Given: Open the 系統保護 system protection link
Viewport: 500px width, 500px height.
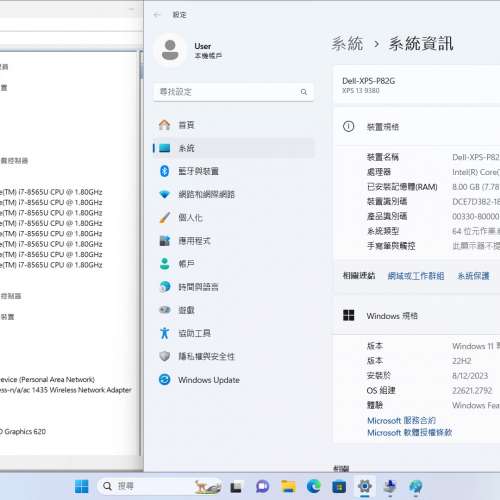Looking at the screenshot, I should point(473,276).
